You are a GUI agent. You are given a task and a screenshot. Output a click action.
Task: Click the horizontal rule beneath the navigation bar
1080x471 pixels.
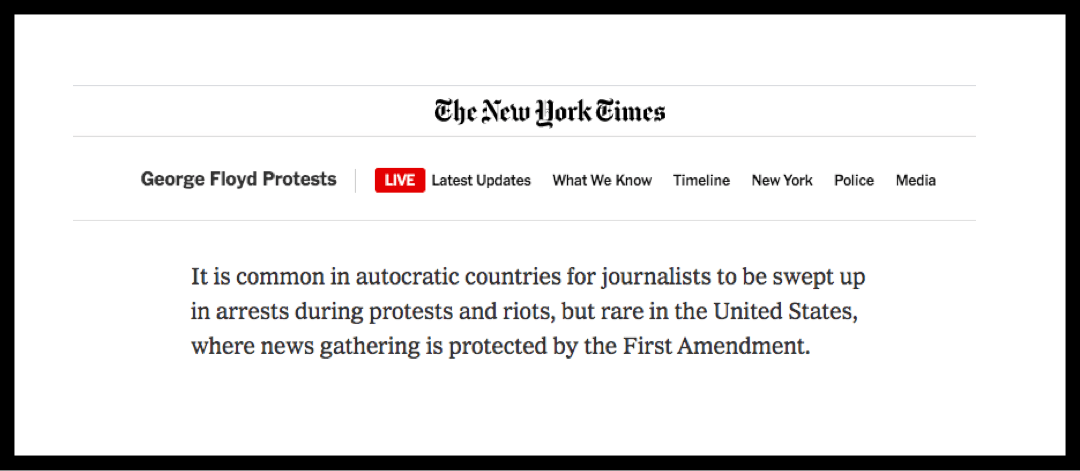coord(524,220)
